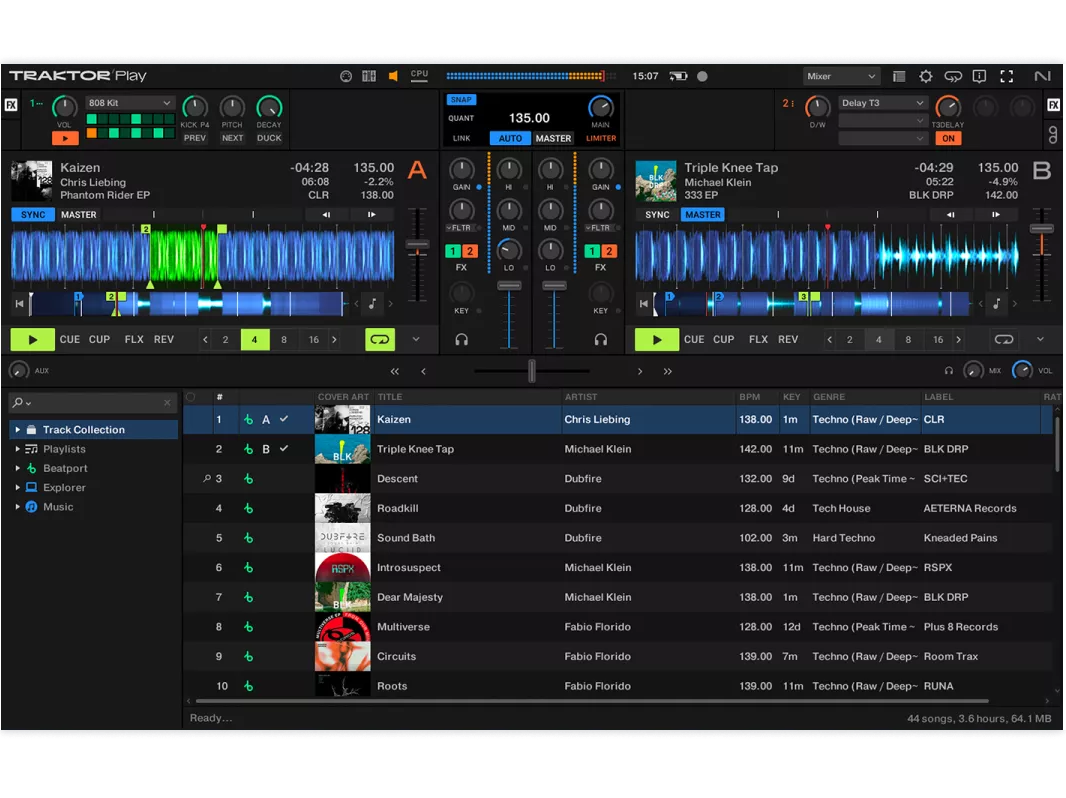Select the track Roadkill by Dubfire
The height and width of the screenshot is (798, 1066).
[x=450, y=508]
